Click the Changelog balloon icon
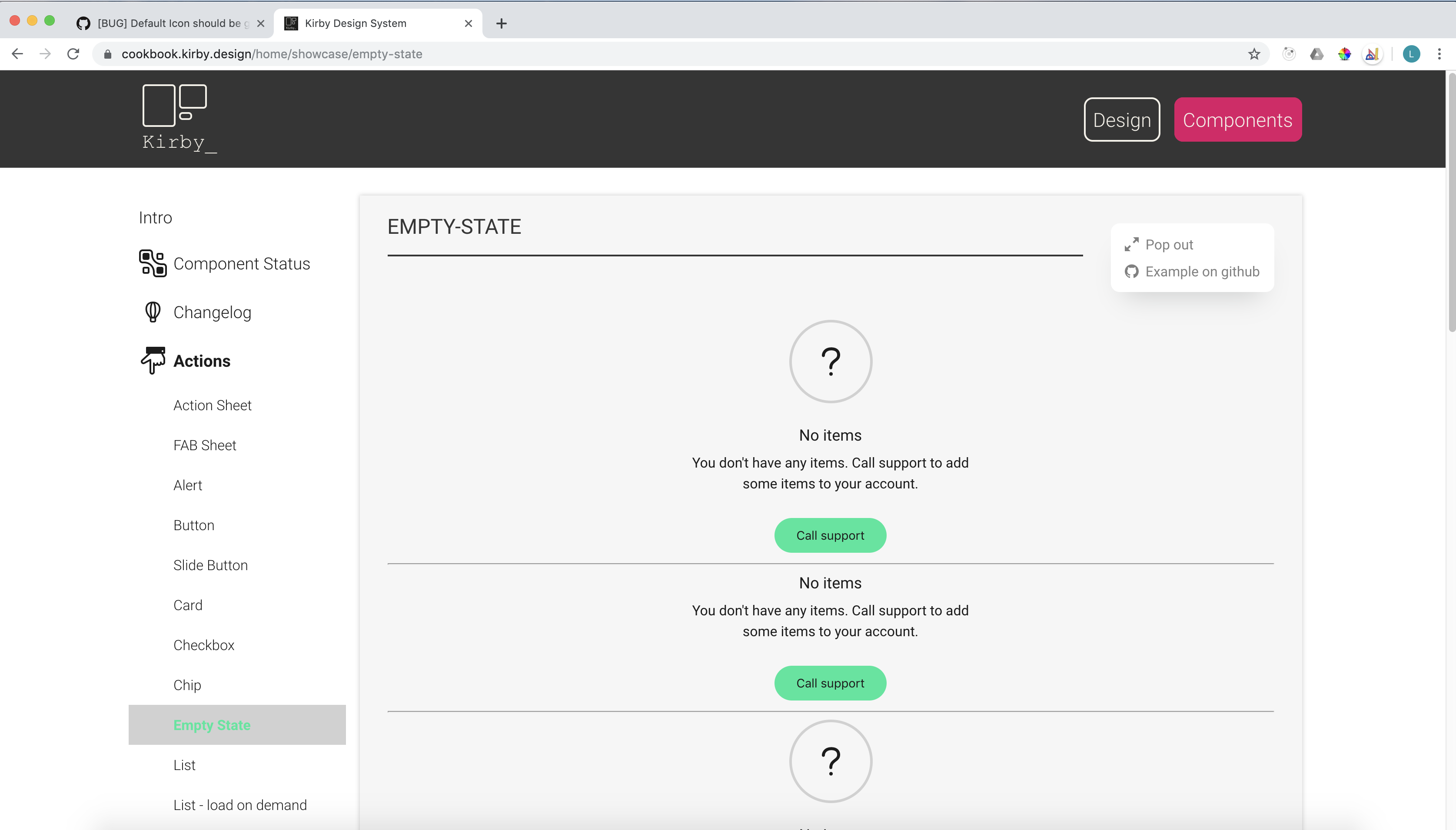1456x830 pixels. pos(153,312)
